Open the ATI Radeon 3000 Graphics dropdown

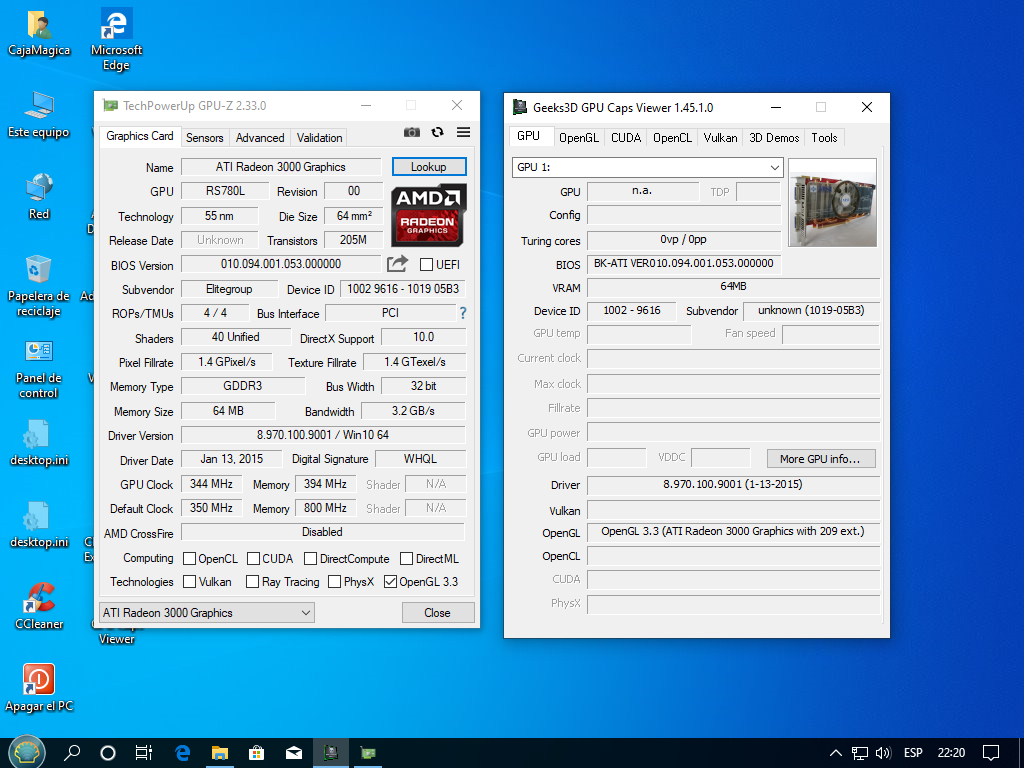click(x=207, y=613)
